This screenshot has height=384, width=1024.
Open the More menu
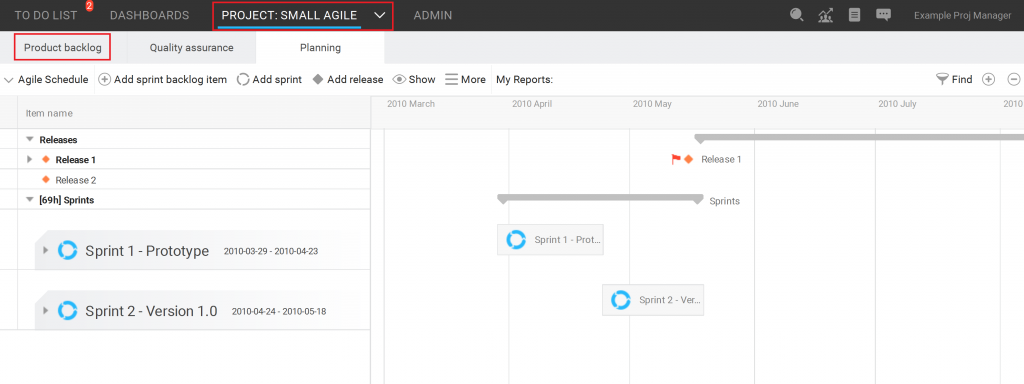pyautogui.click(x=466, y=80)
